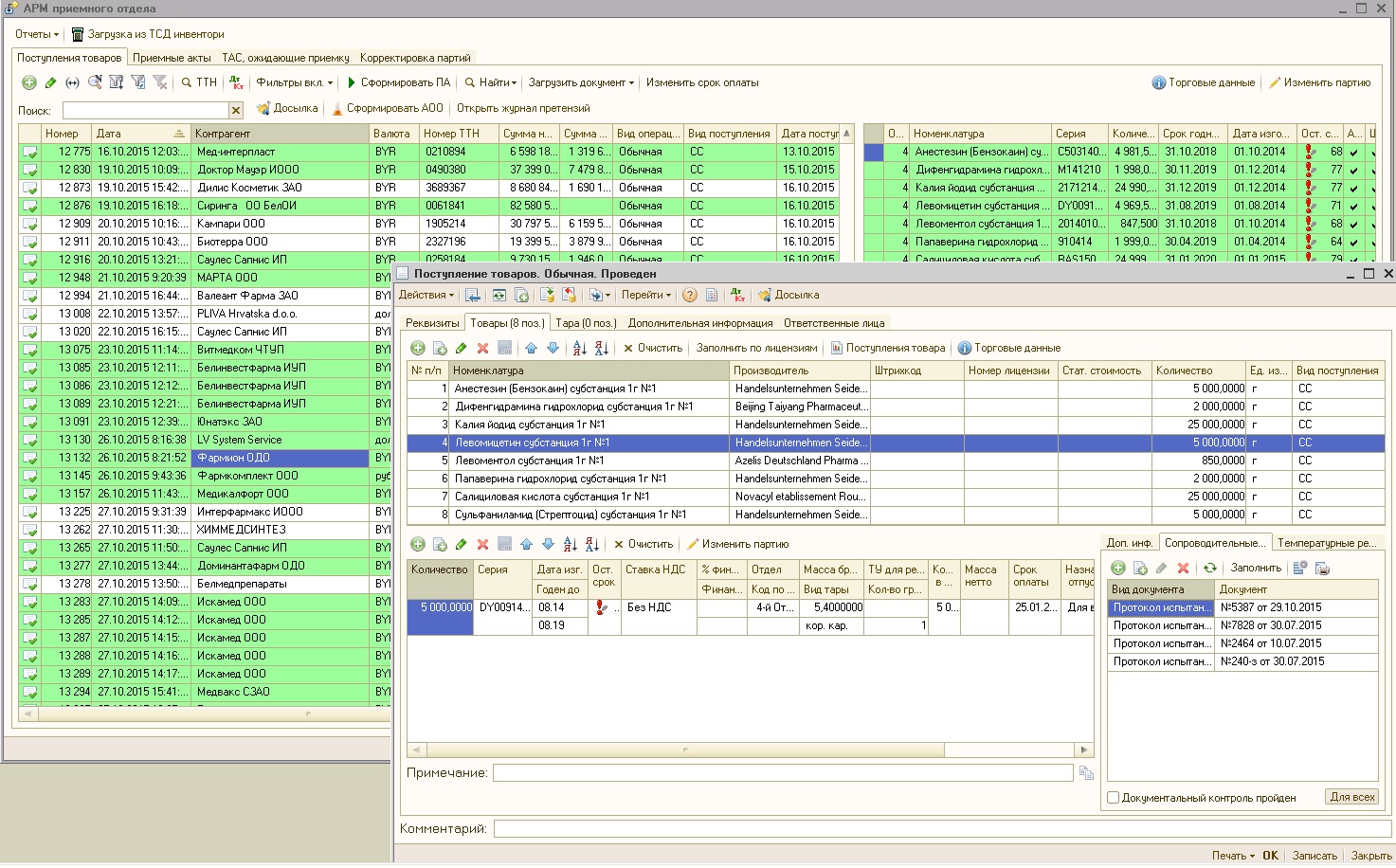Open the Дополнительная информация tab

point(700,323)
